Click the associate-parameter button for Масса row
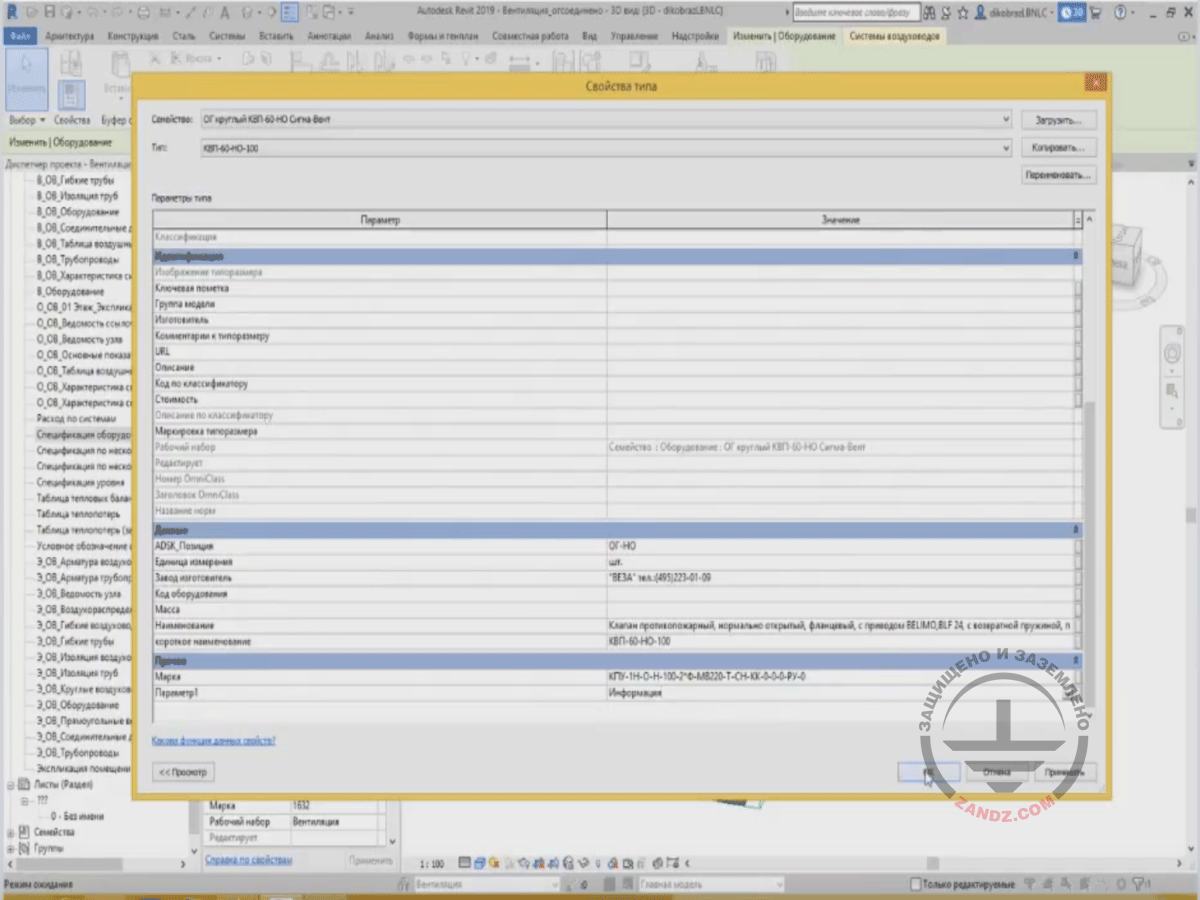Image resolution: width=1200 pixels, height=900 pixels. (1078, 610)
